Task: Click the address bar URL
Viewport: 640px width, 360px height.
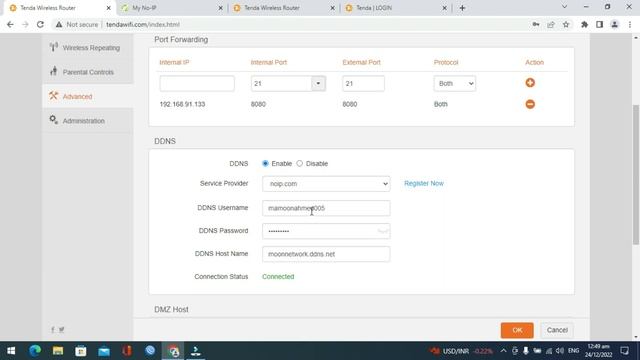Action: click(143, 24)
